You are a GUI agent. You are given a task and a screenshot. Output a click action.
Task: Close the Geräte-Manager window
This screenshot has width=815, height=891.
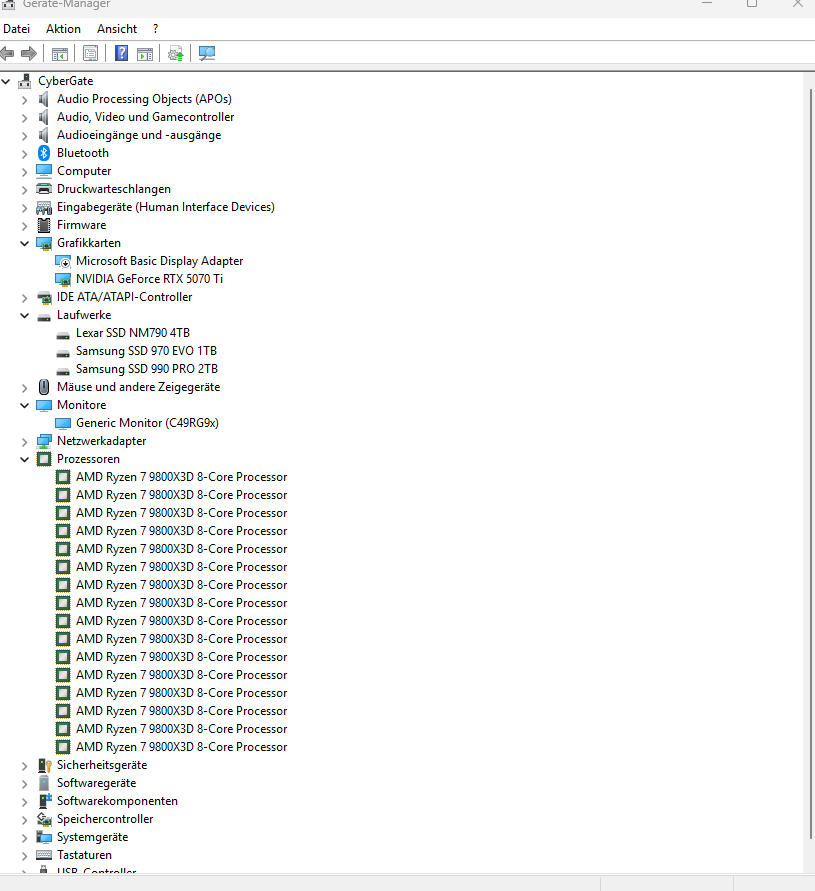pos(798,3)
